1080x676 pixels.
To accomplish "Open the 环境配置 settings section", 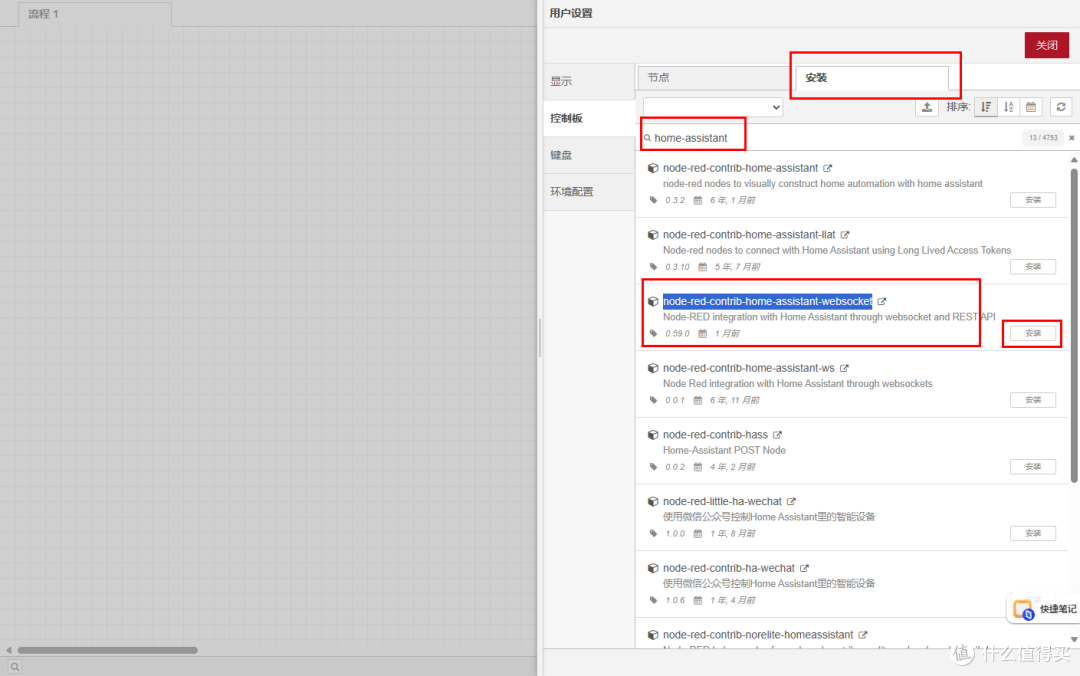I will [x=589, y=192].
